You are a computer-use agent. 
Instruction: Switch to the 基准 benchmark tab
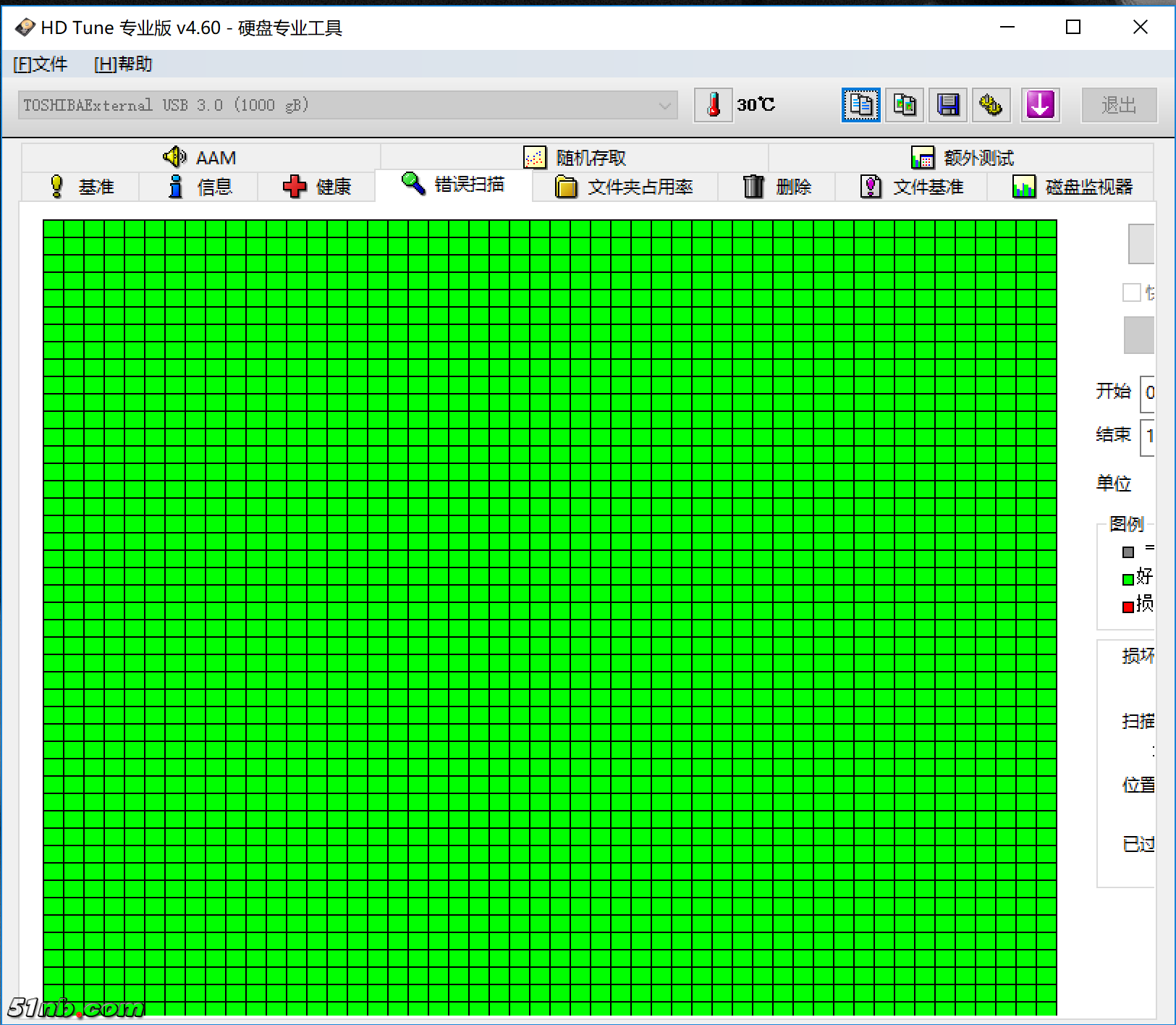81,187
